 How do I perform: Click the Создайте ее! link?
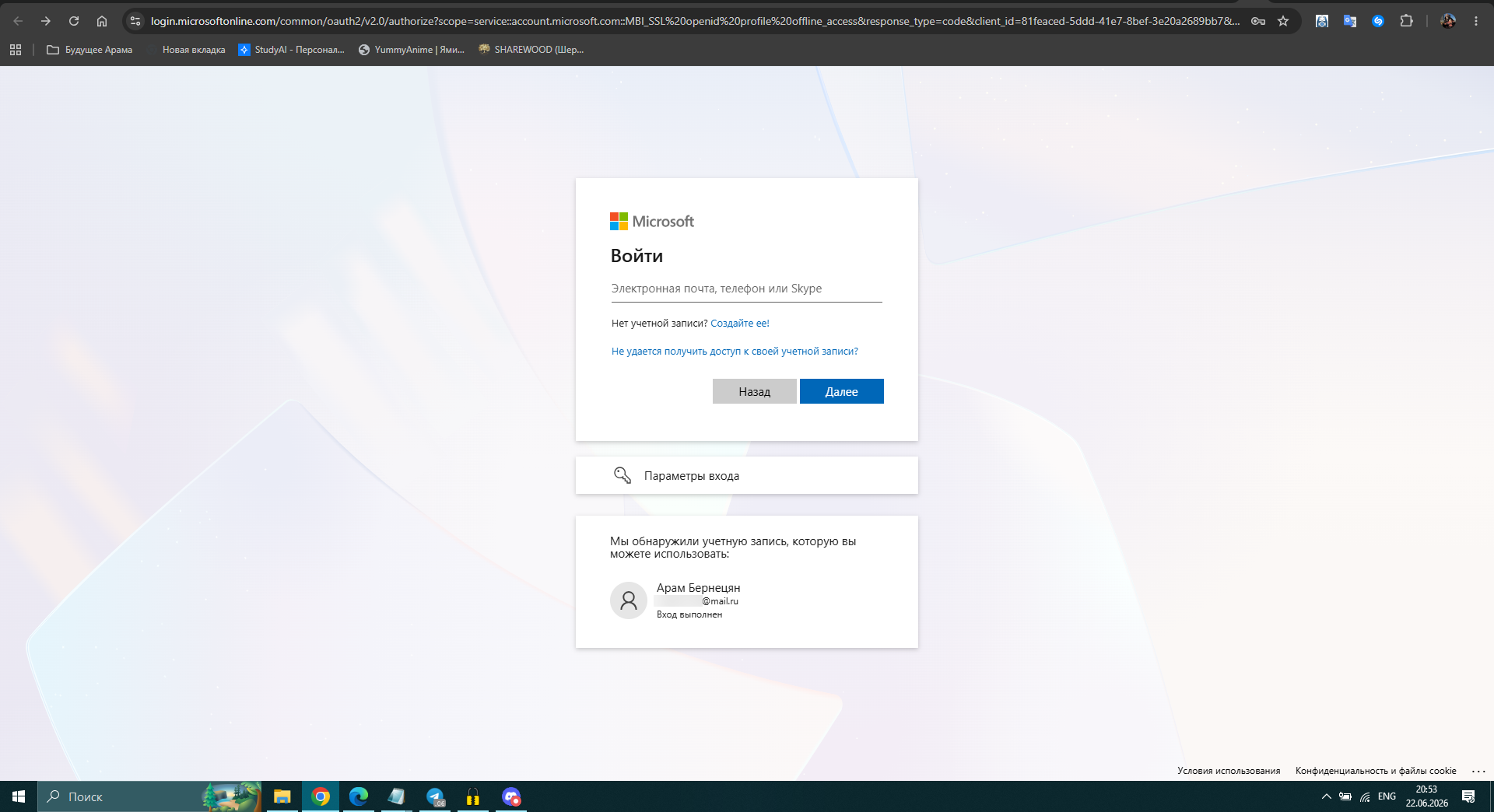point(740,324)
